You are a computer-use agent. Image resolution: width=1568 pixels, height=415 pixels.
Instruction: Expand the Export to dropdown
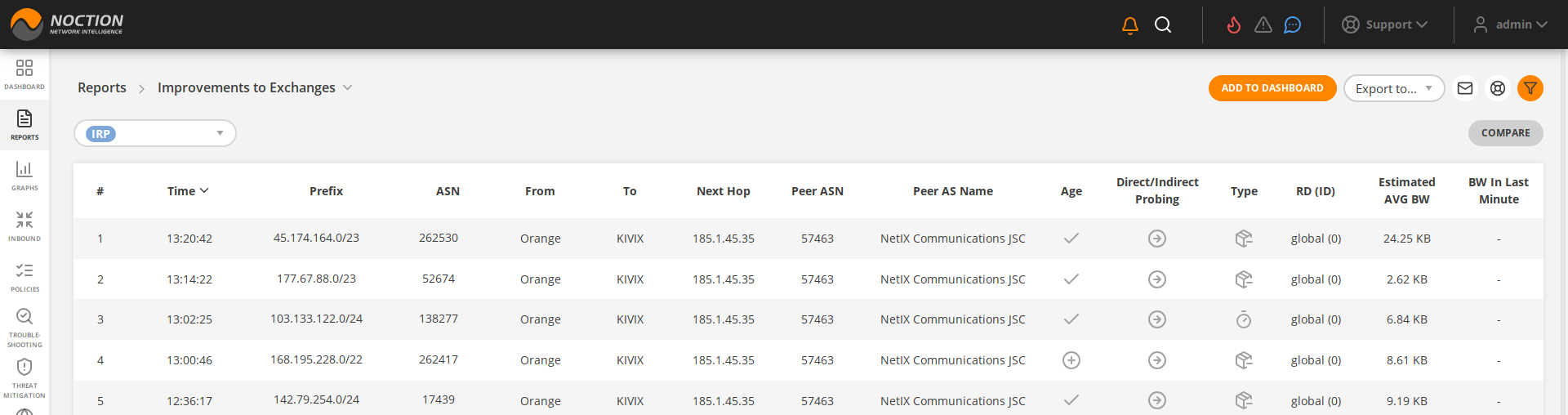pos(1393,88)
